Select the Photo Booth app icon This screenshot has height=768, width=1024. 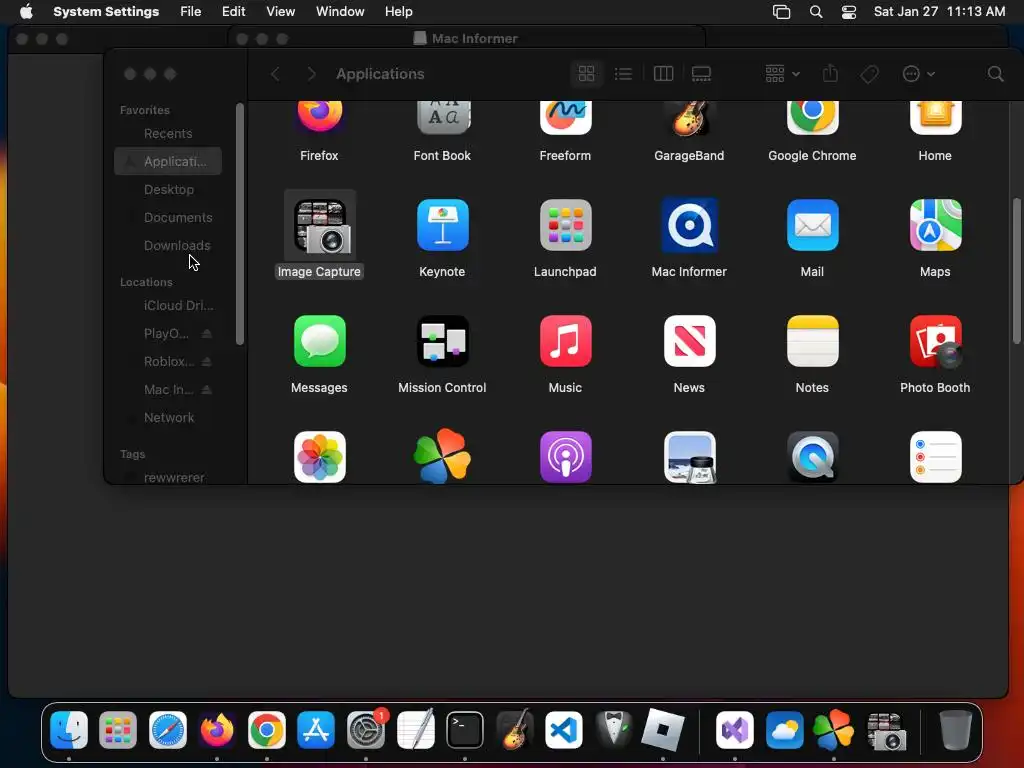tap(935, 342)
